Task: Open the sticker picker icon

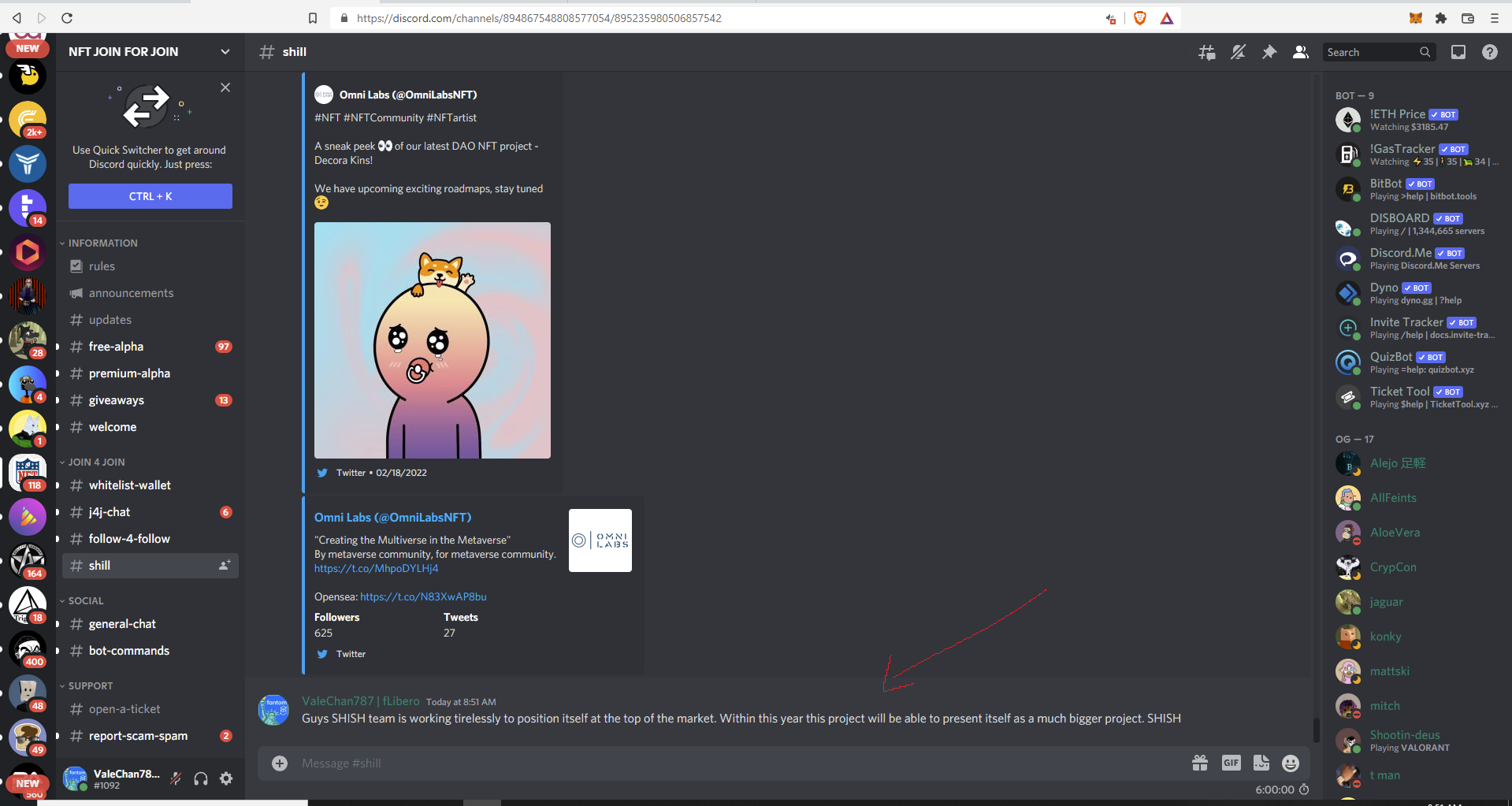Action: (x=1261, y=763)
